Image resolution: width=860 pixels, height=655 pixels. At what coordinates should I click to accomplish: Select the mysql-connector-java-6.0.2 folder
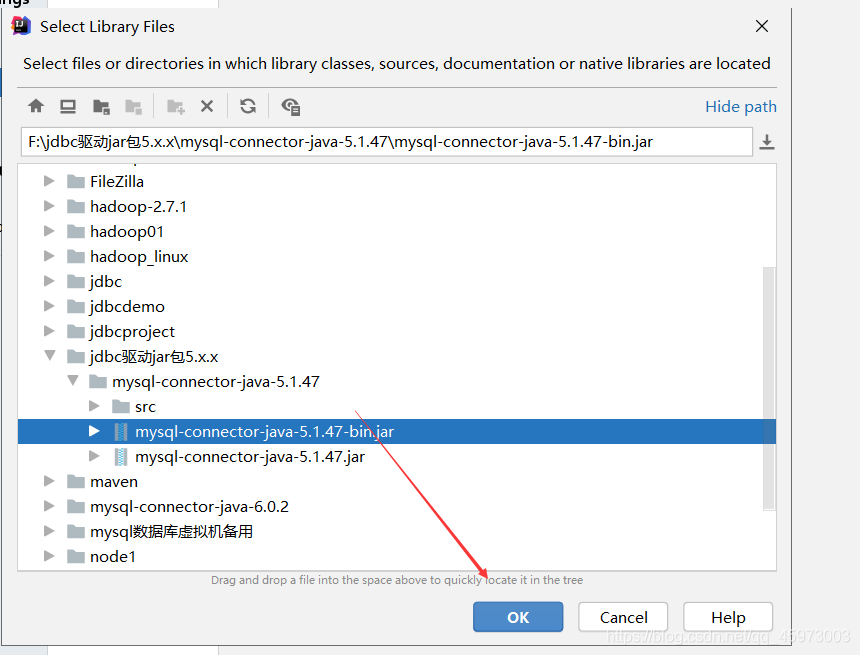pyautogui.click(x=189, y=507)
